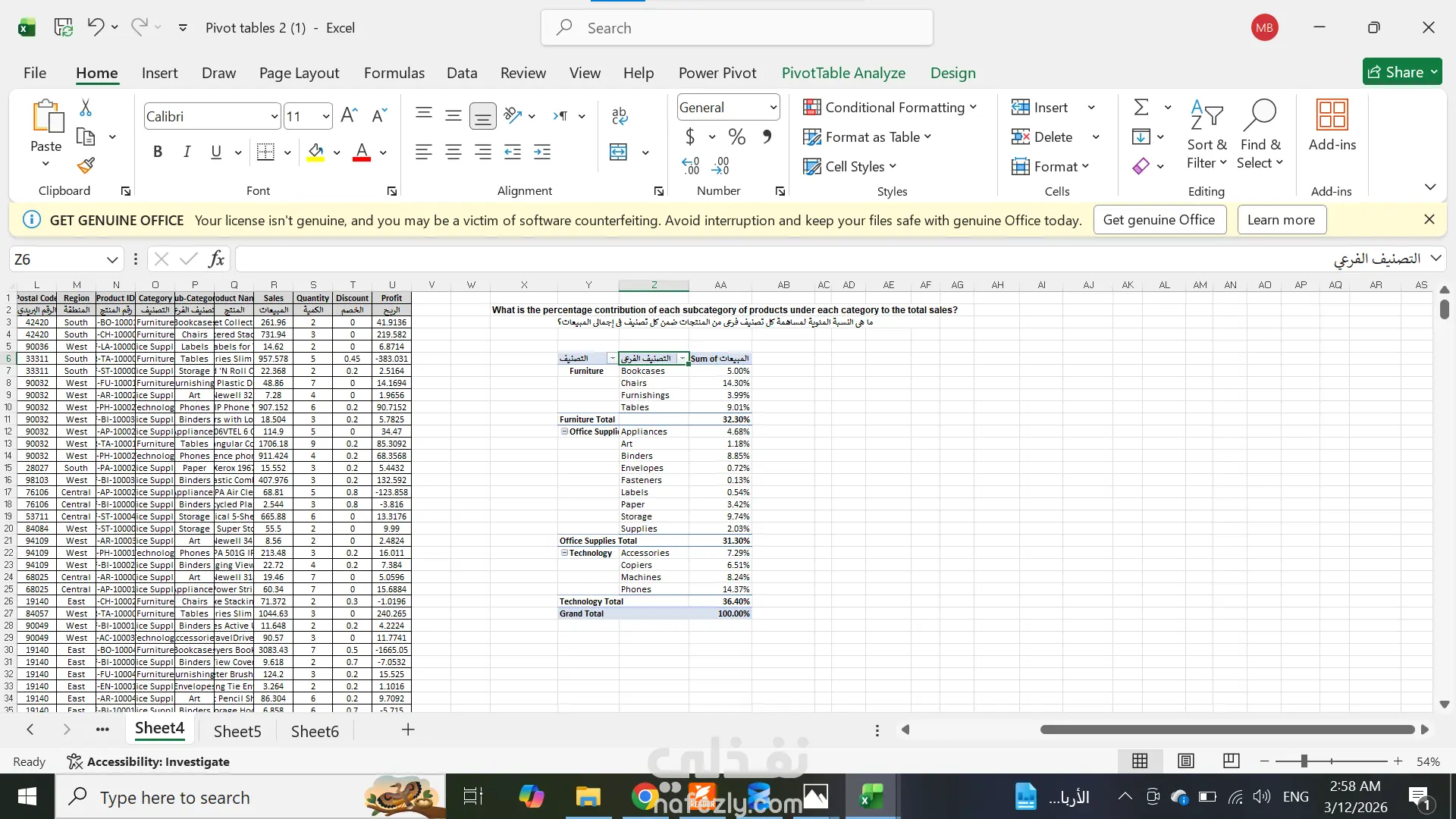Open Chrome from the taskbar

[645, 797]
